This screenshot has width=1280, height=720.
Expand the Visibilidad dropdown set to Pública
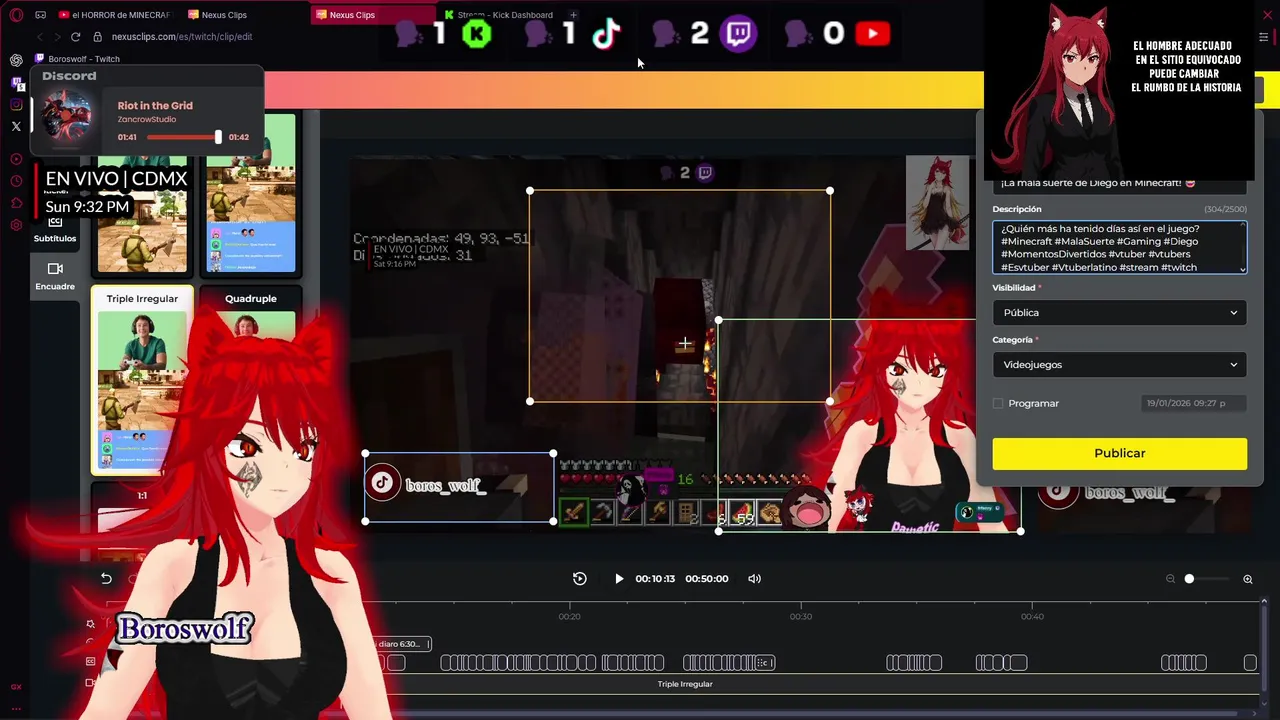1119,312
